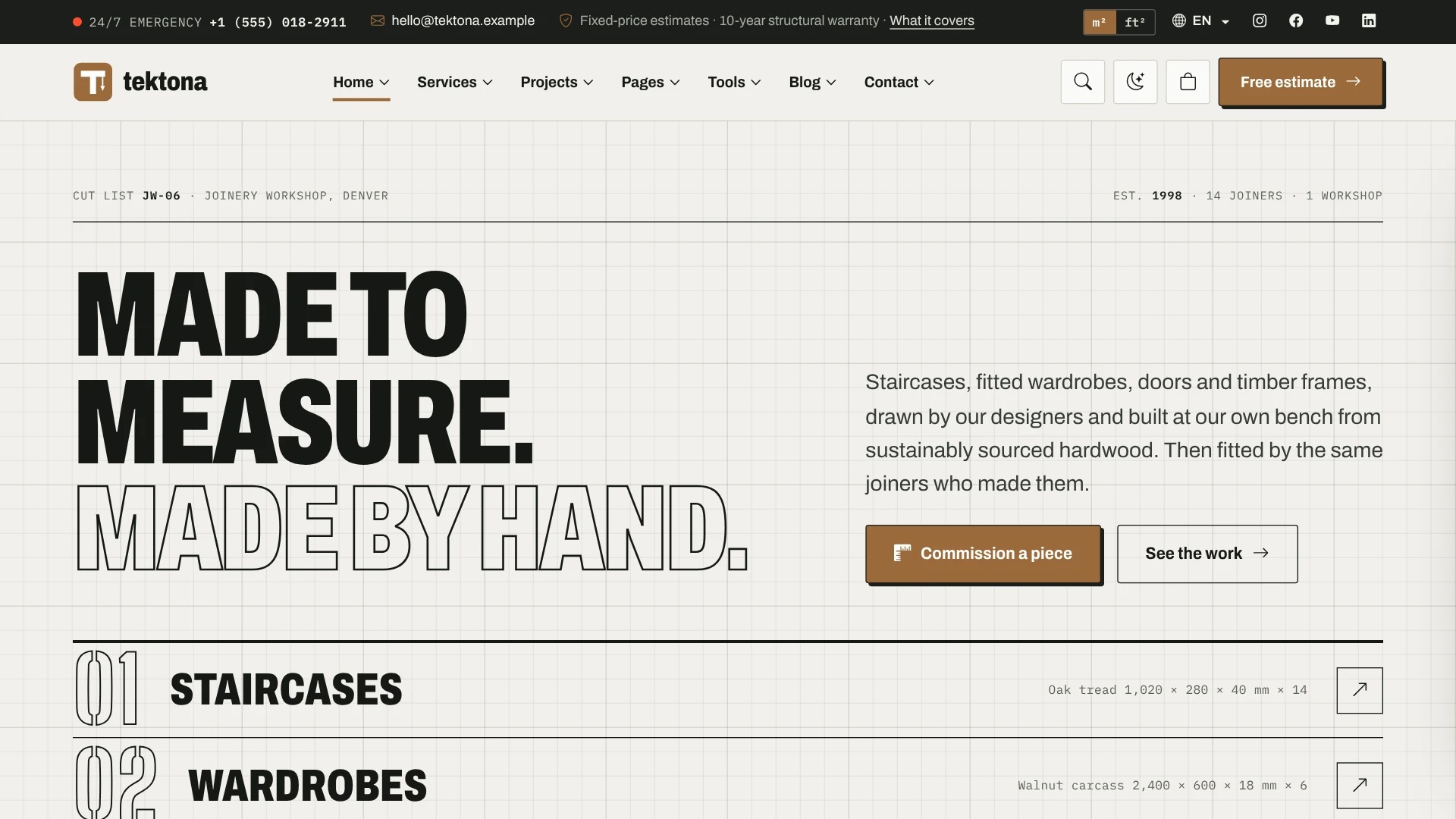Click the hello@tektona.example email link
The width and height of the screenshot is (1456, 819).
pos(463,21)
